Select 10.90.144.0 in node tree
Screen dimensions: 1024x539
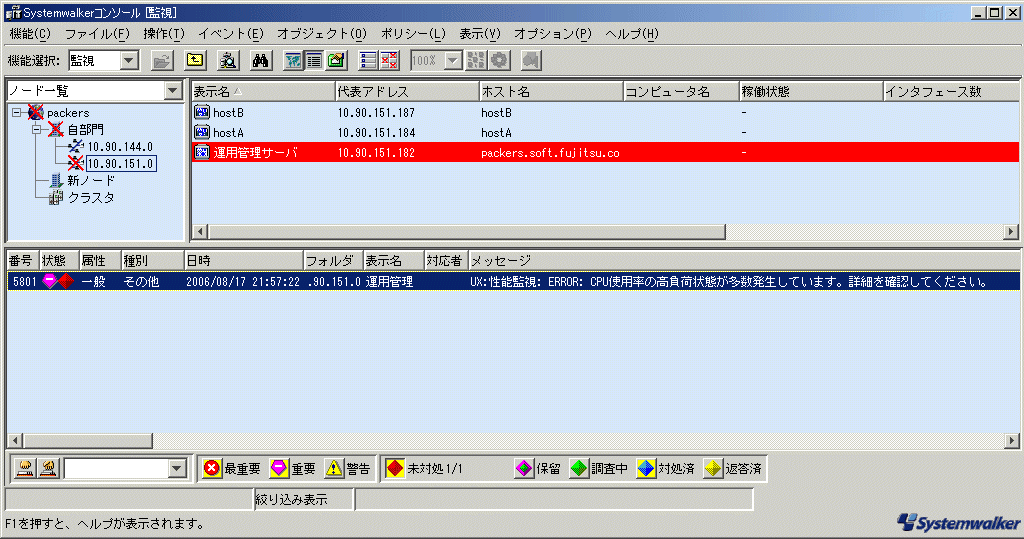tap(120, 146)
